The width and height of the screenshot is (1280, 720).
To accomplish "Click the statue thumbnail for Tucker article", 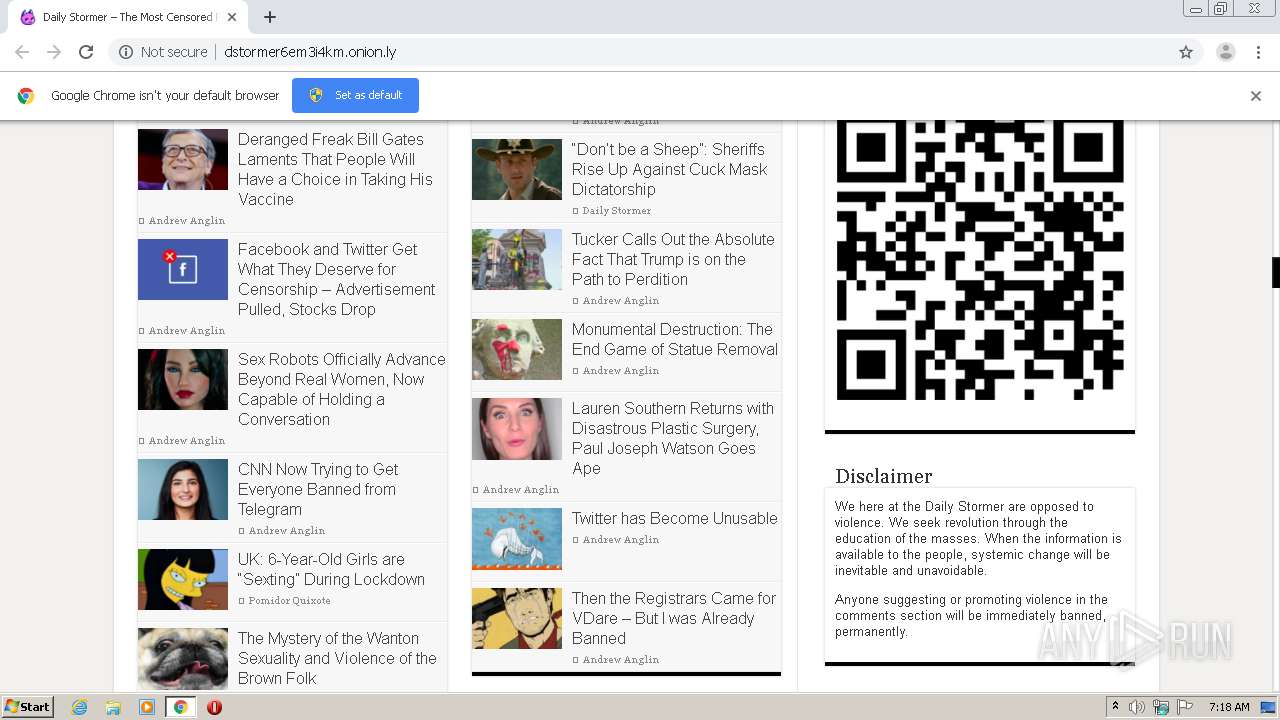I will tap(517, 259).
